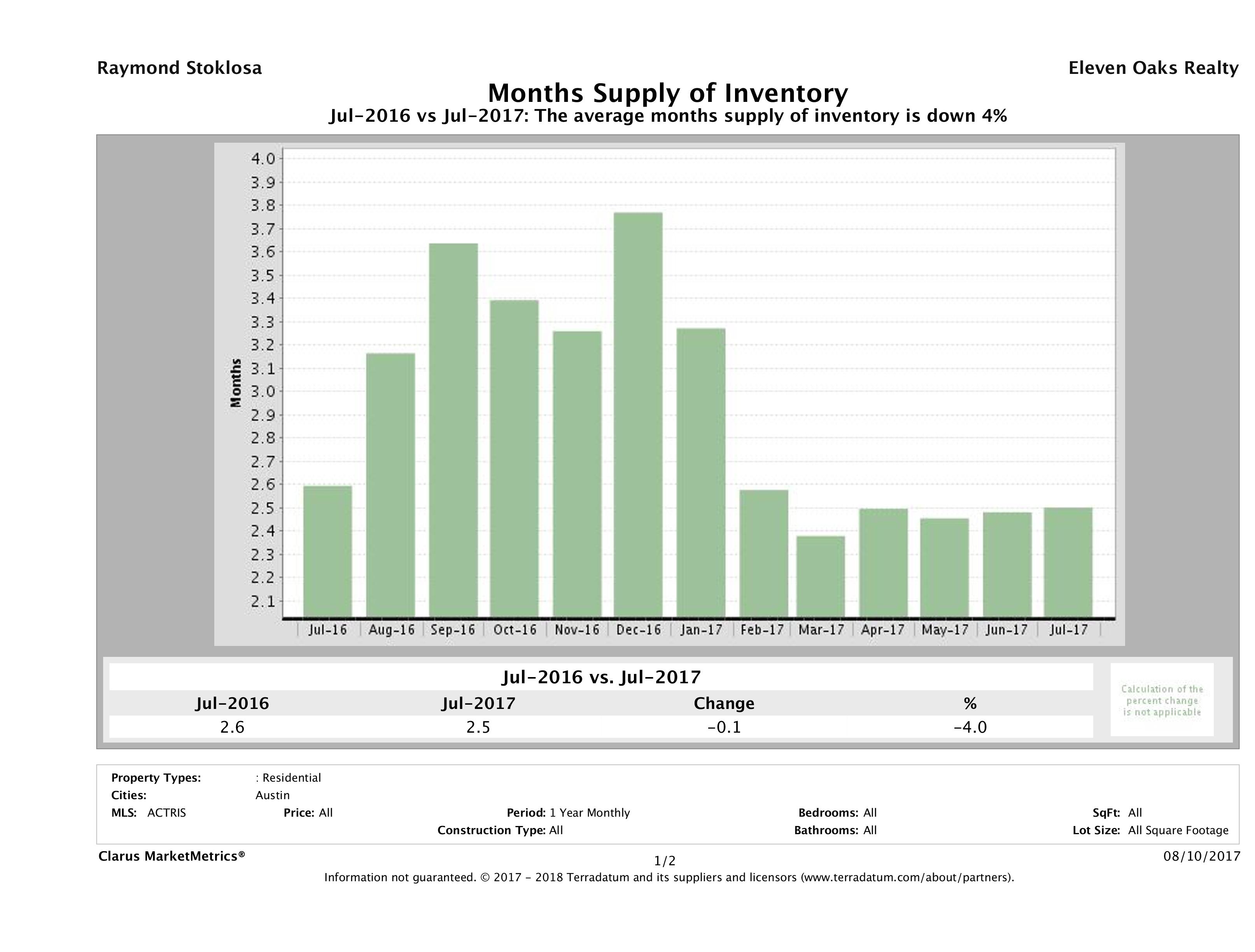Click the Mar-17 shortest bar
The image size is (1255, 952).
[x=821, y=576]
